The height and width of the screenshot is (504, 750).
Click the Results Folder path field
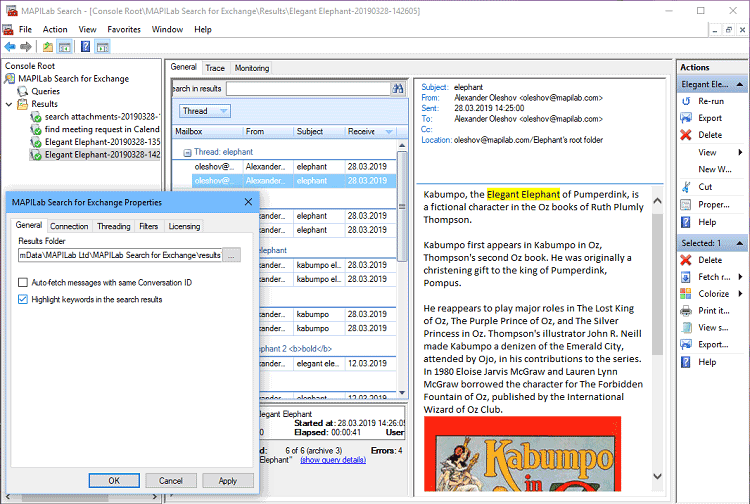[120, 255]
